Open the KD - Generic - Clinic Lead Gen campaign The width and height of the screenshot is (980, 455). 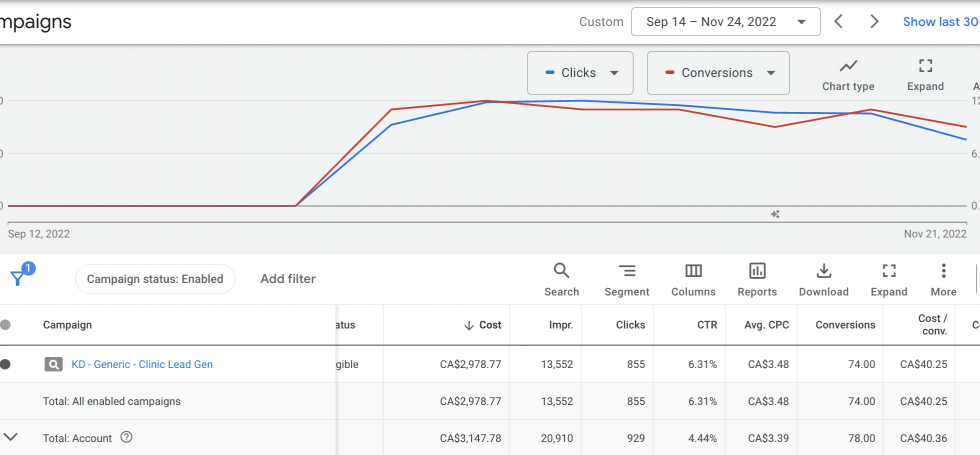(x=142, y=365)
